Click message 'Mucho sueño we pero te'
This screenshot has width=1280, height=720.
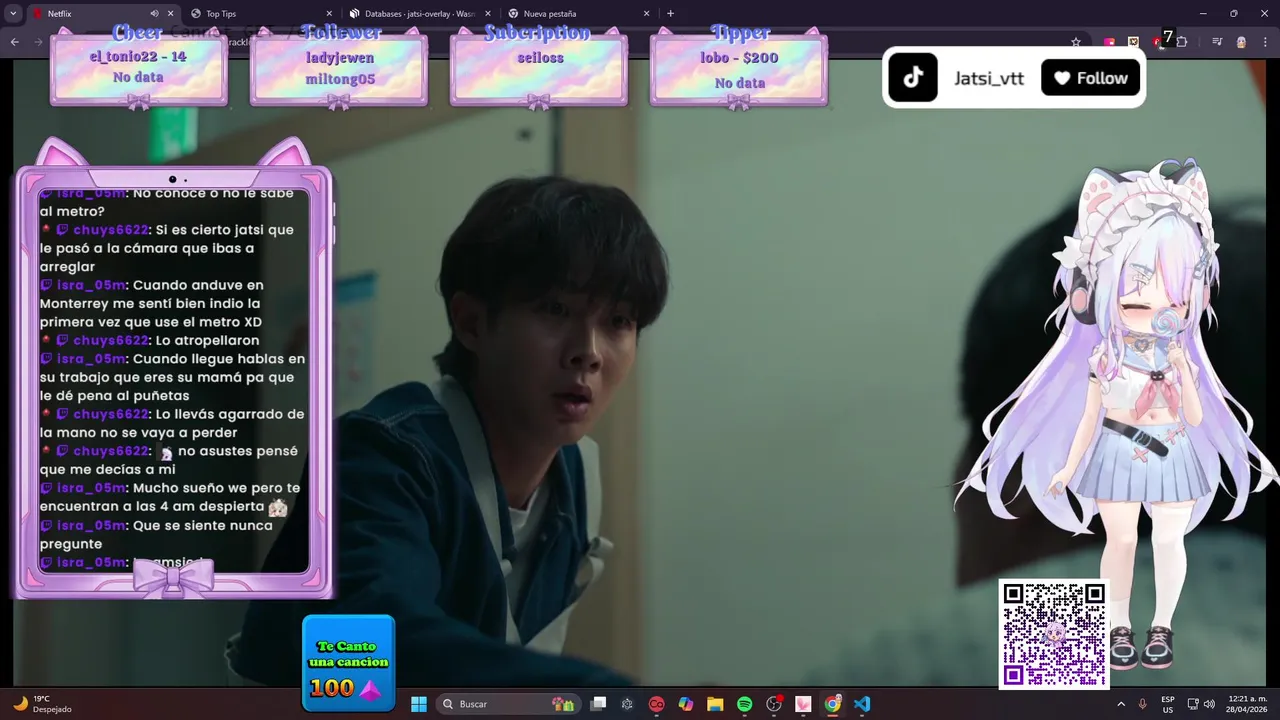coord(172,497)
